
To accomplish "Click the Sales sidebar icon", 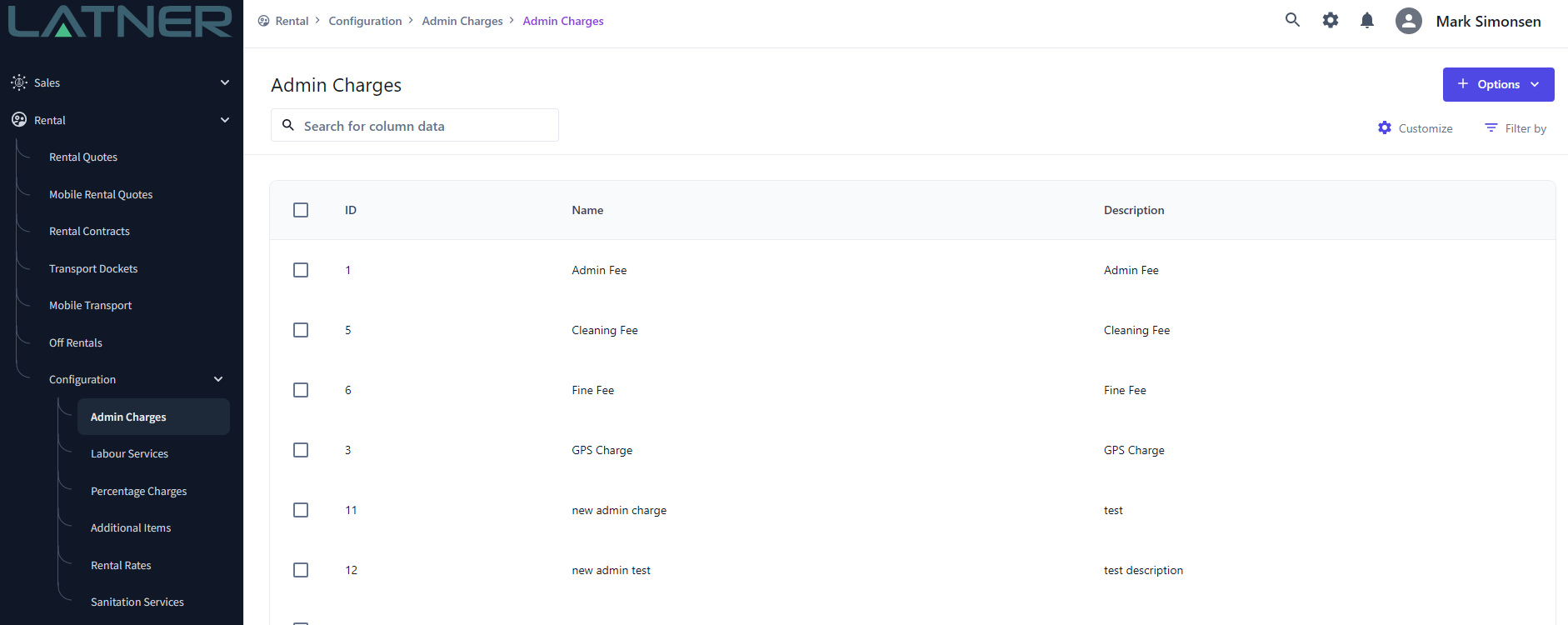I will (x=19, y=82).
